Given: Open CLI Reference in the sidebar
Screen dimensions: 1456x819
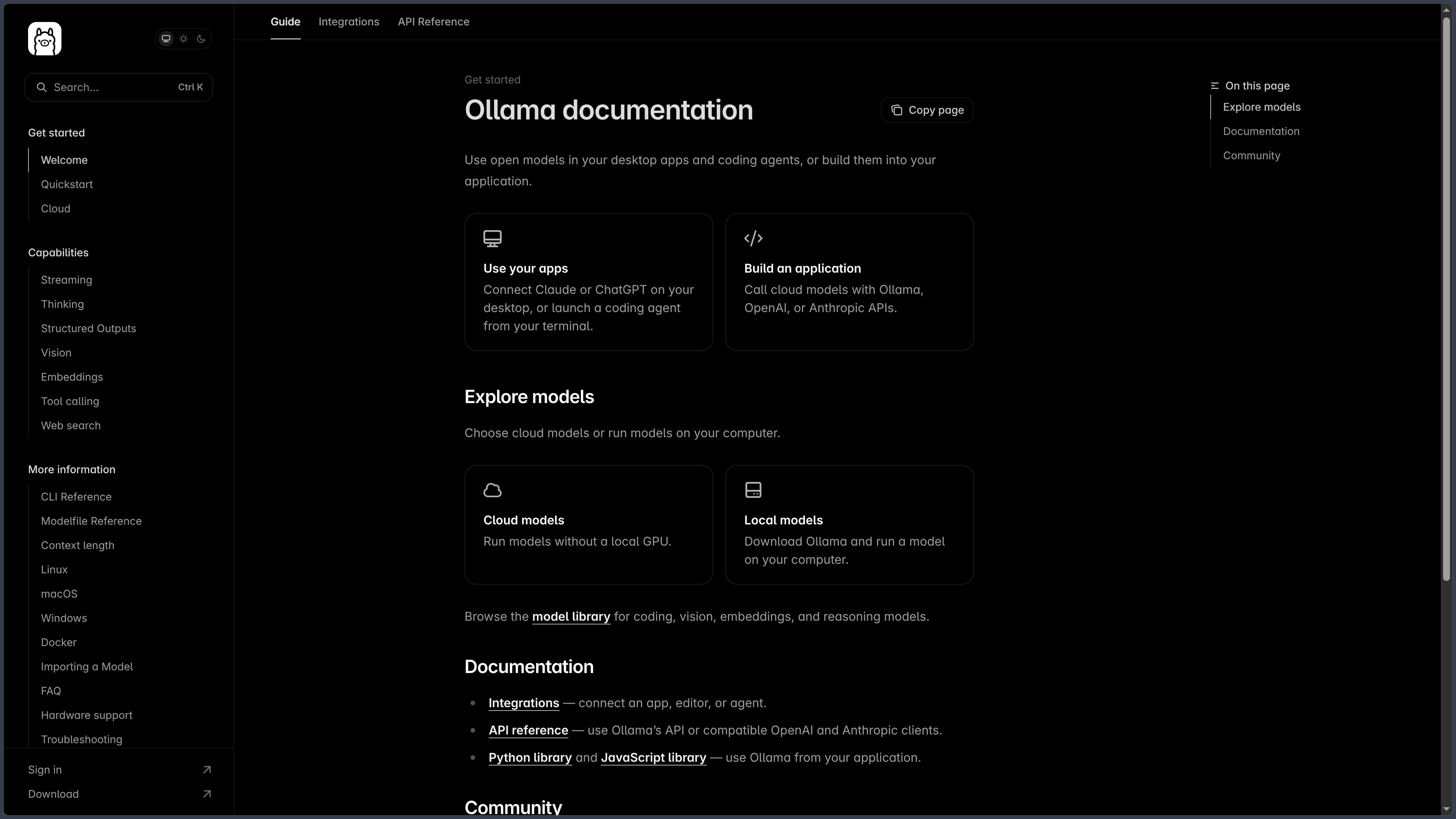Looking at the screenshot, I should [76, 497].
